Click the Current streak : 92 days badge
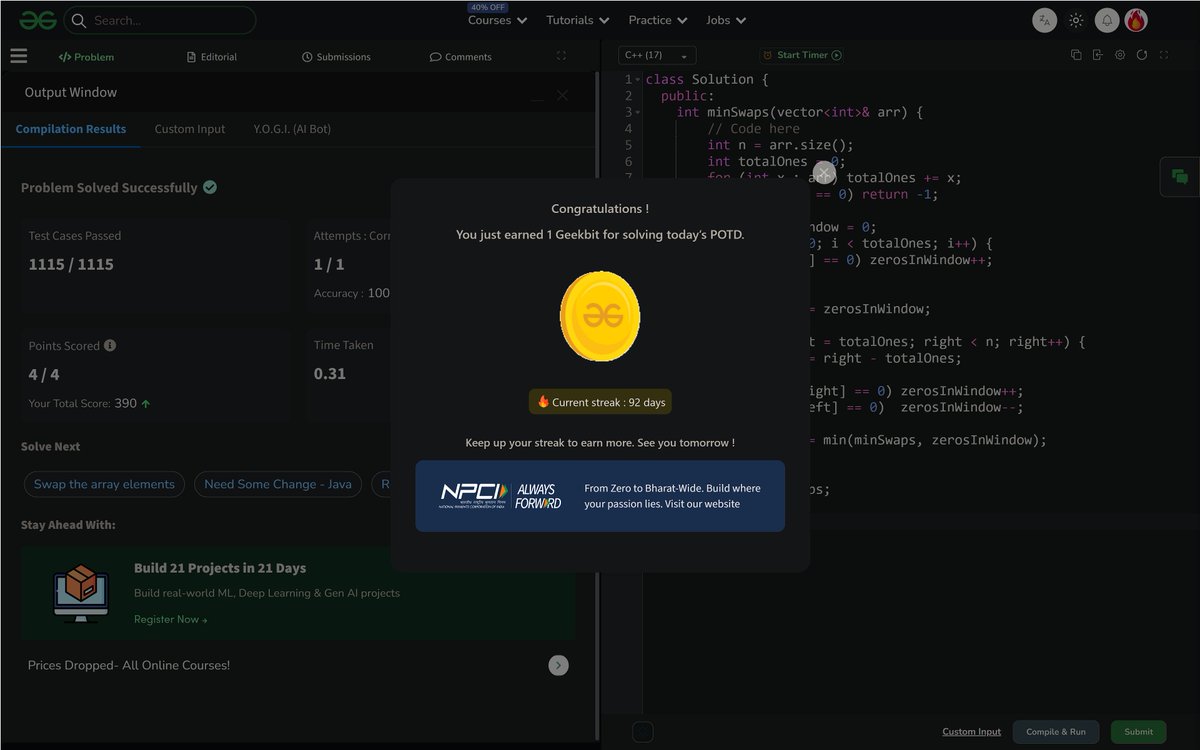1200x750 pixels. coord(600,402)
